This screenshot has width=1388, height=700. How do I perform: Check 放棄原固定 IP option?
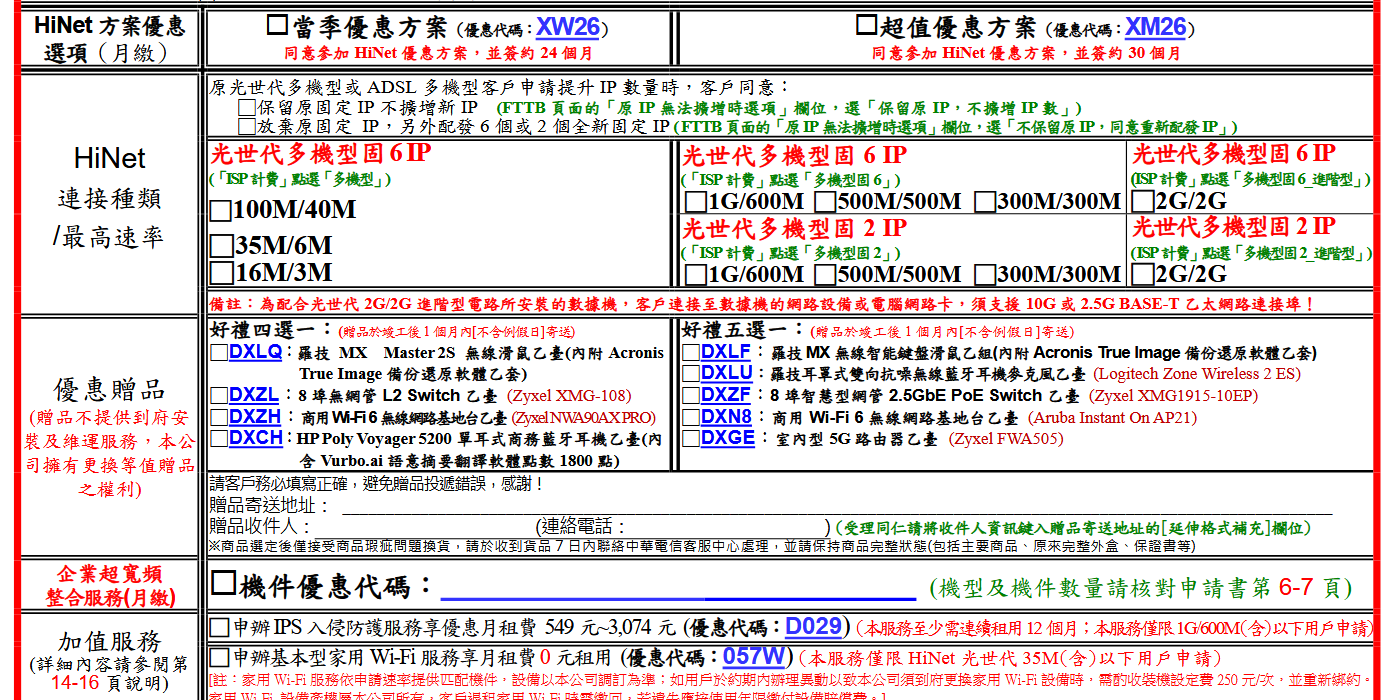(246, 127)
